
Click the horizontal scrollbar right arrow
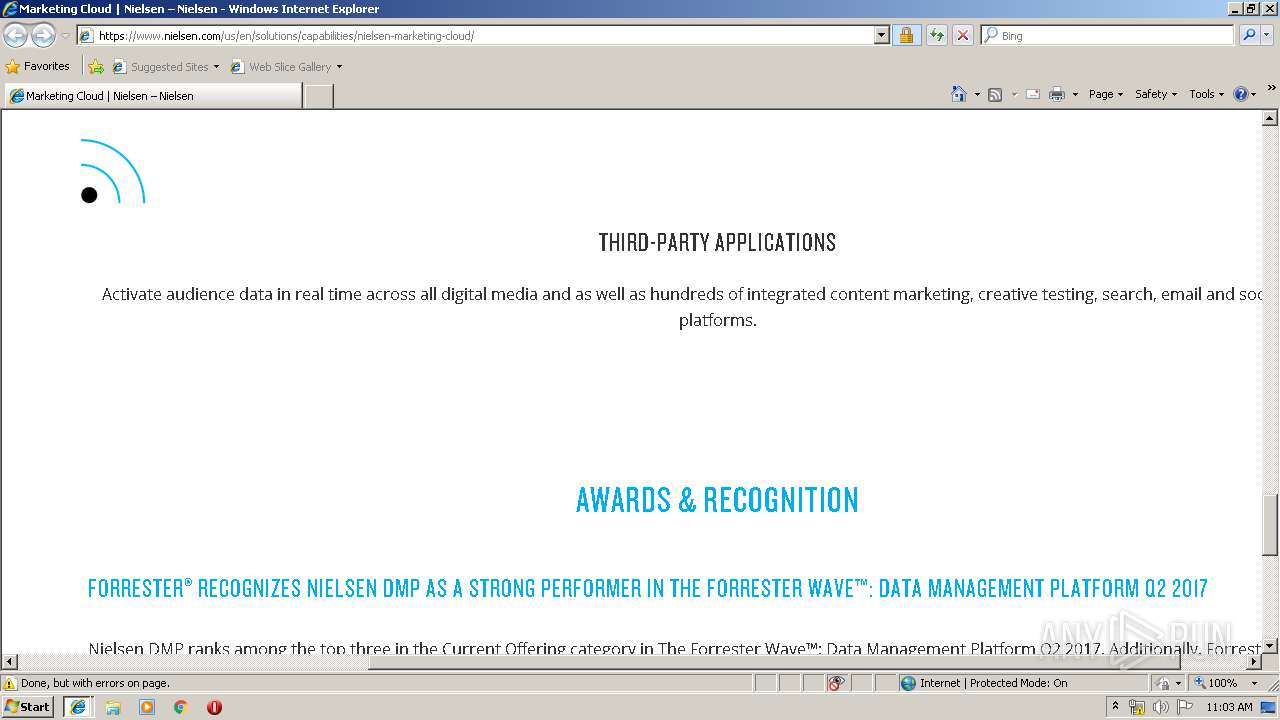[1254, 662]
